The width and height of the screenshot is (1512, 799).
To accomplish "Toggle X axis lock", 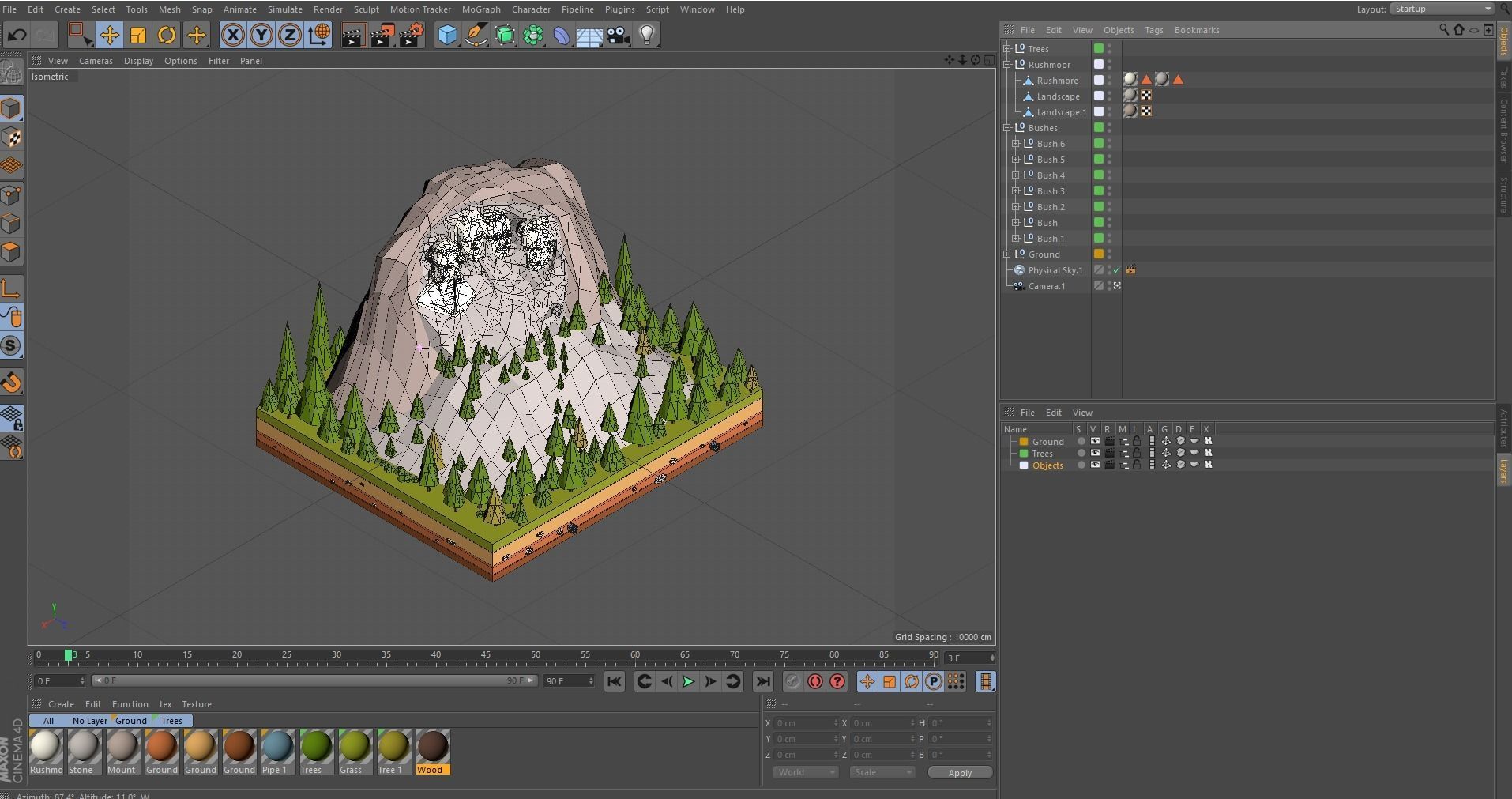I will point(232,35).
